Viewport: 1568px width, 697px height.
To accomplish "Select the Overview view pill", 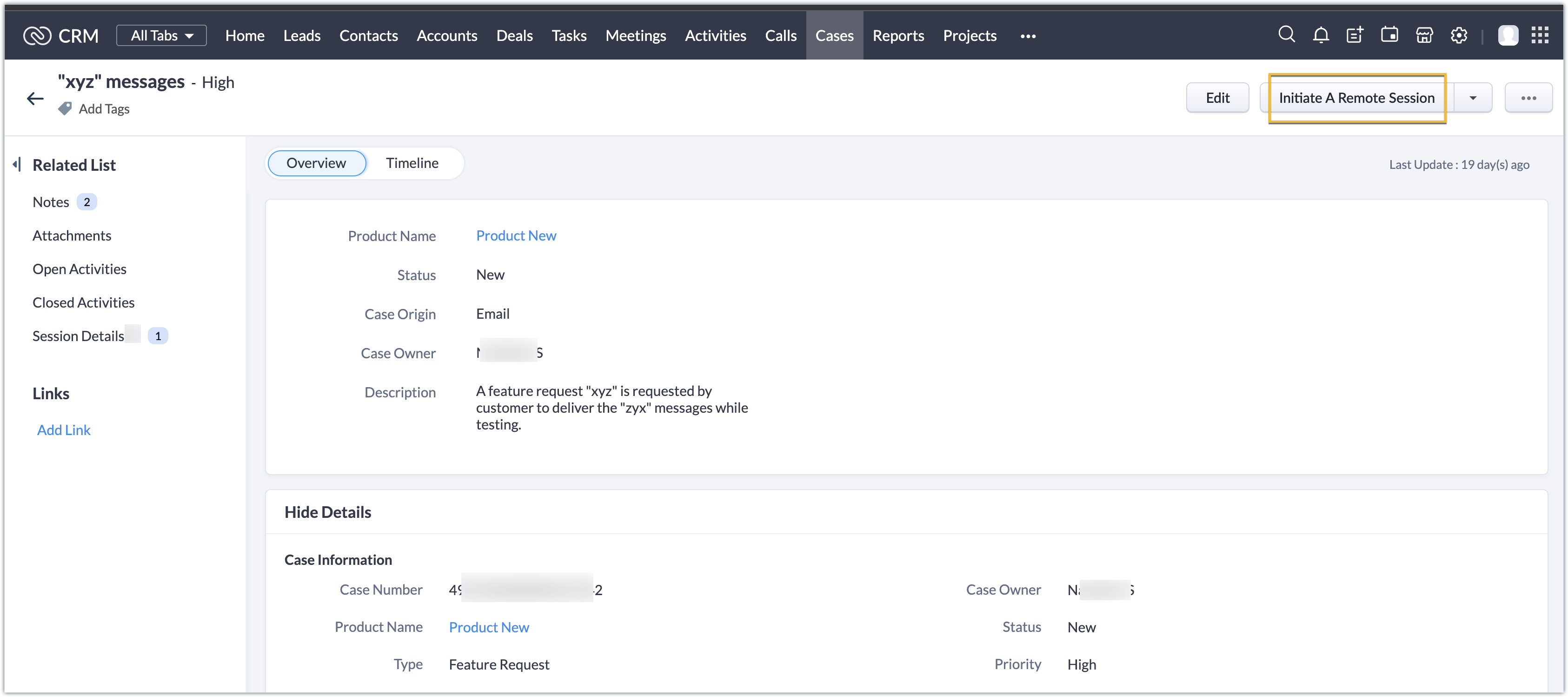I will tap(317, 163).
